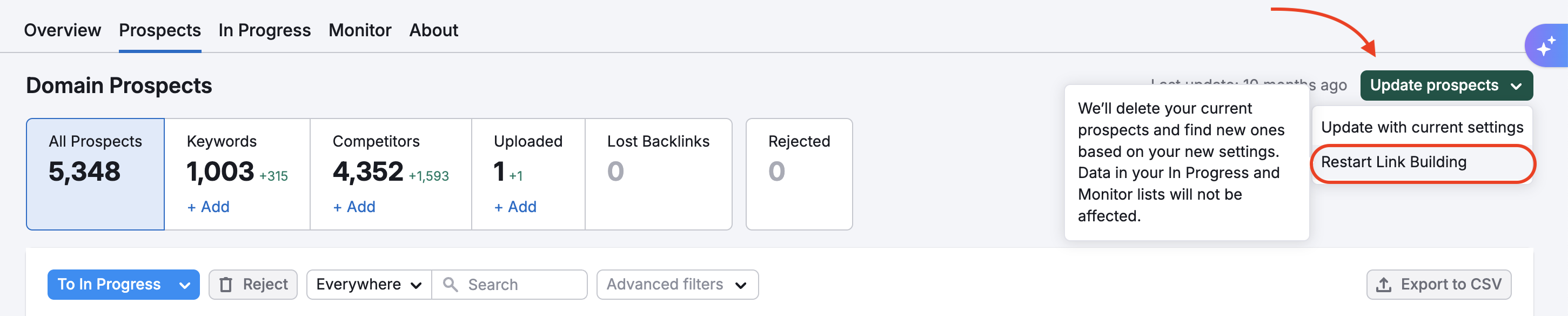Select the Rejected prospects card
Image resolution: width=1568 pixels, height=316 pixels.
click(x=799, y=174)
